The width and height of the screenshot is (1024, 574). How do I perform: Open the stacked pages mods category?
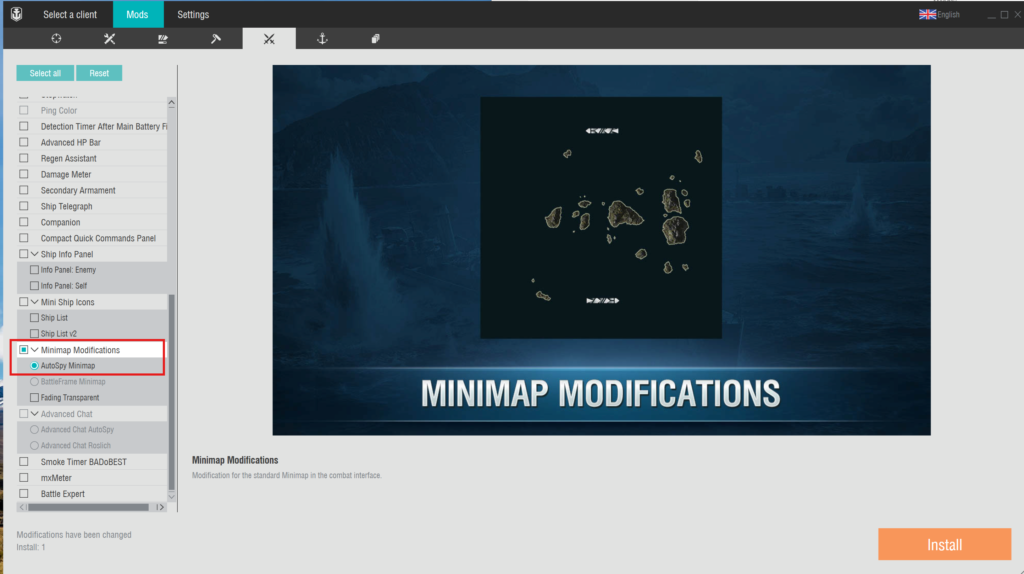[375, 39]
